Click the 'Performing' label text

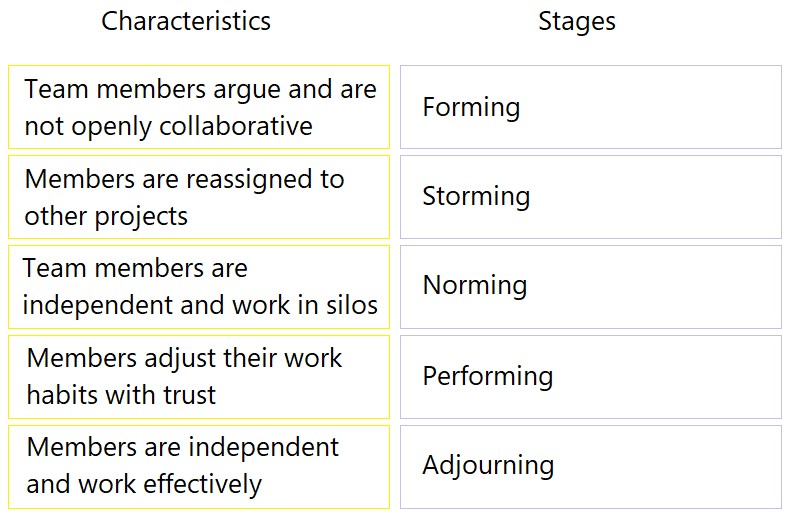point(488,377)
